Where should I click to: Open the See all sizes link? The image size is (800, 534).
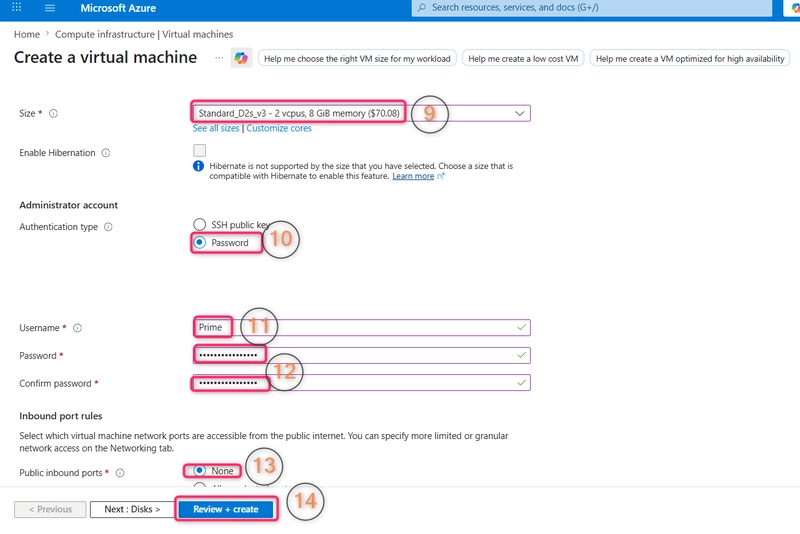tap(216, 128)
